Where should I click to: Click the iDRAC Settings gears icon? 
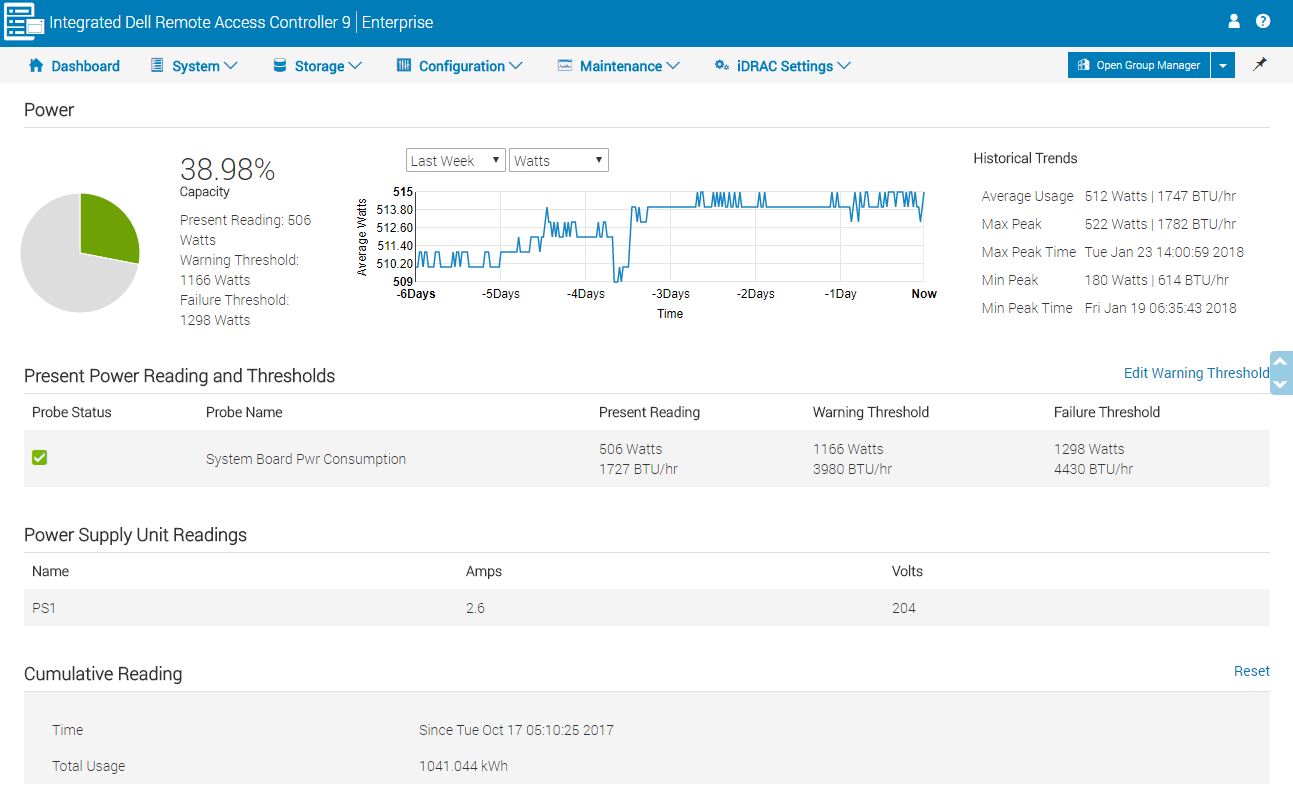[x=721, y=66]
